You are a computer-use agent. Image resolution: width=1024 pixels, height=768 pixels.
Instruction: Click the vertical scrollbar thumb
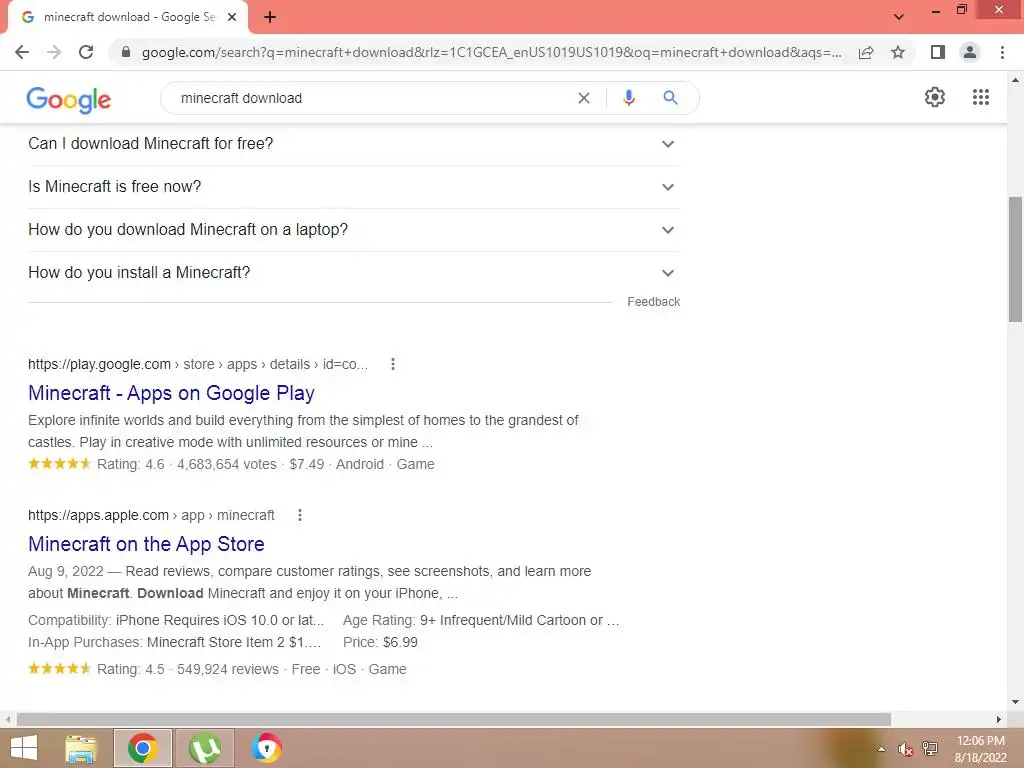(x=1015, y=259)
